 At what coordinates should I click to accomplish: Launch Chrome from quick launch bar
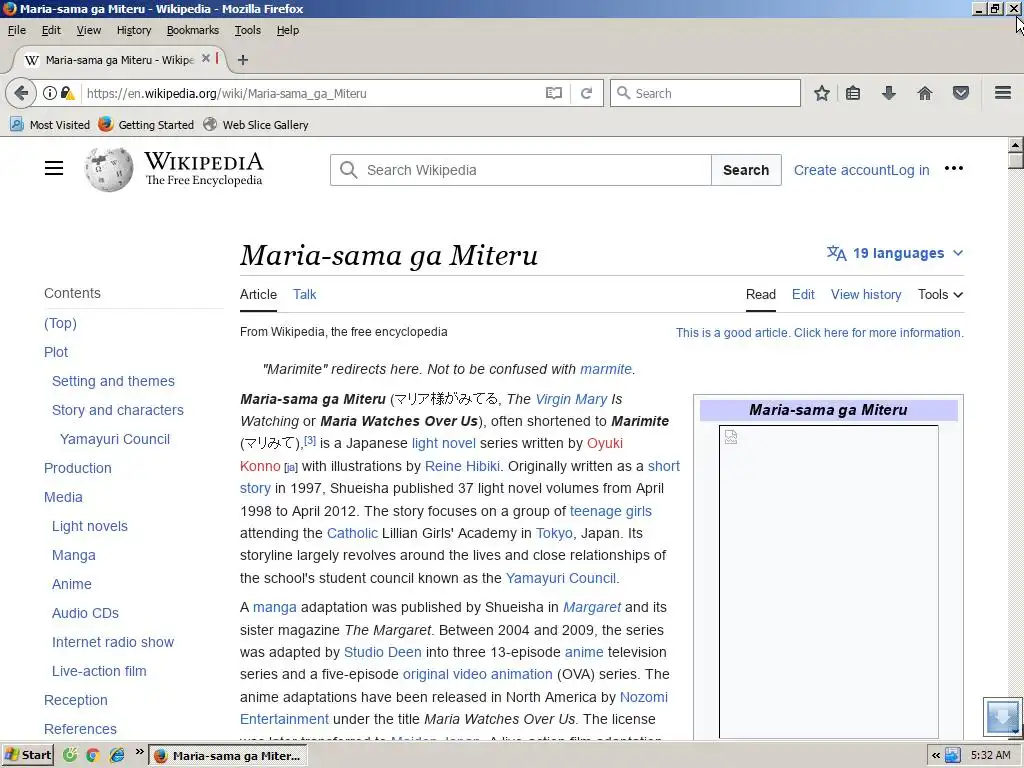click(x=93, y=756)
